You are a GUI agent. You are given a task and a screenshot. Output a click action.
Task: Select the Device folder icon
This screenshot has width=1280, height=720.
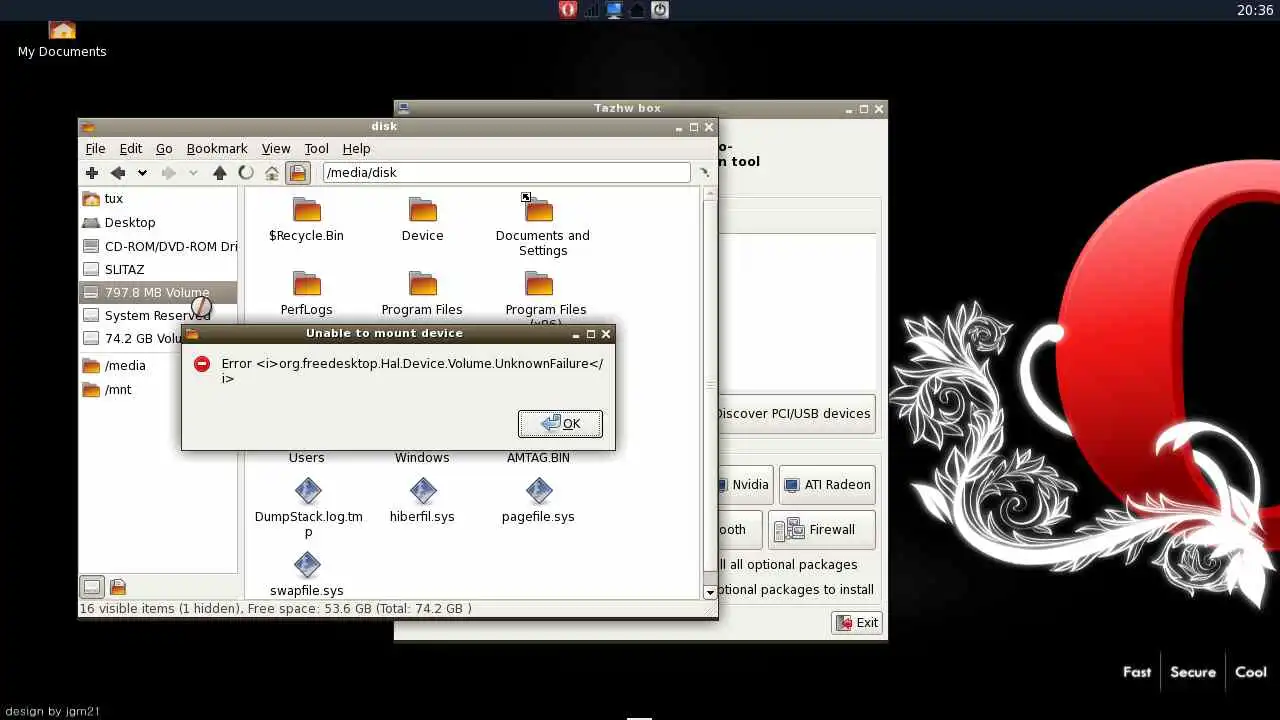coord(422,209)
